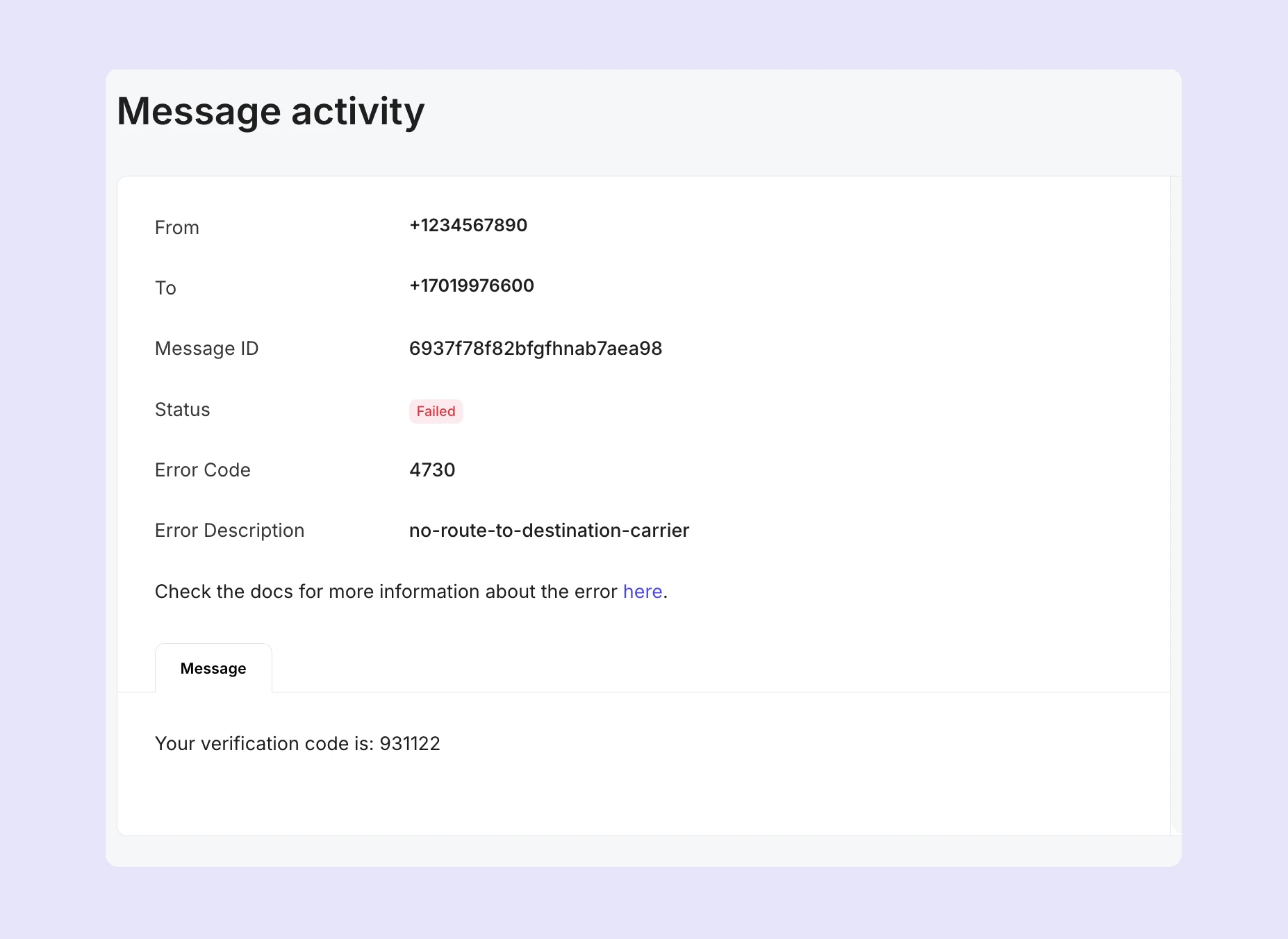Select the From phone number +1234567890
The height and width of the screenshot is (939, 1288).
click(x=468, y=225)
